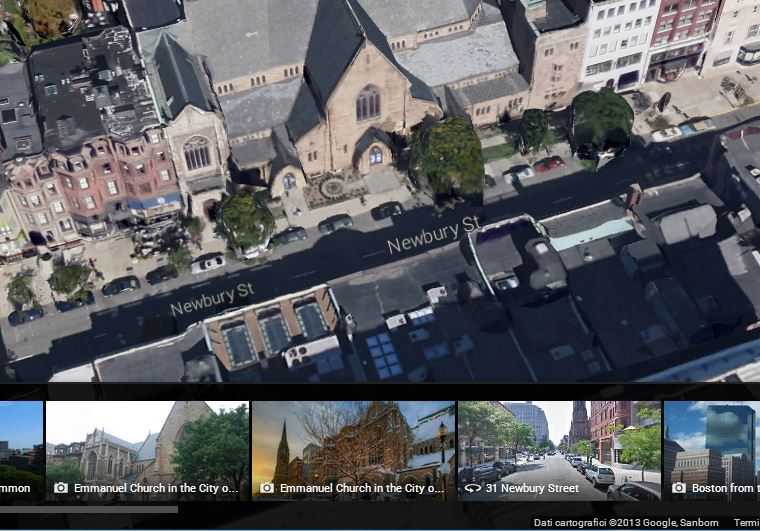Click caption text of daytime Emmanuel Church photo
The image size is (760, 531).
[x=155, y=488]
